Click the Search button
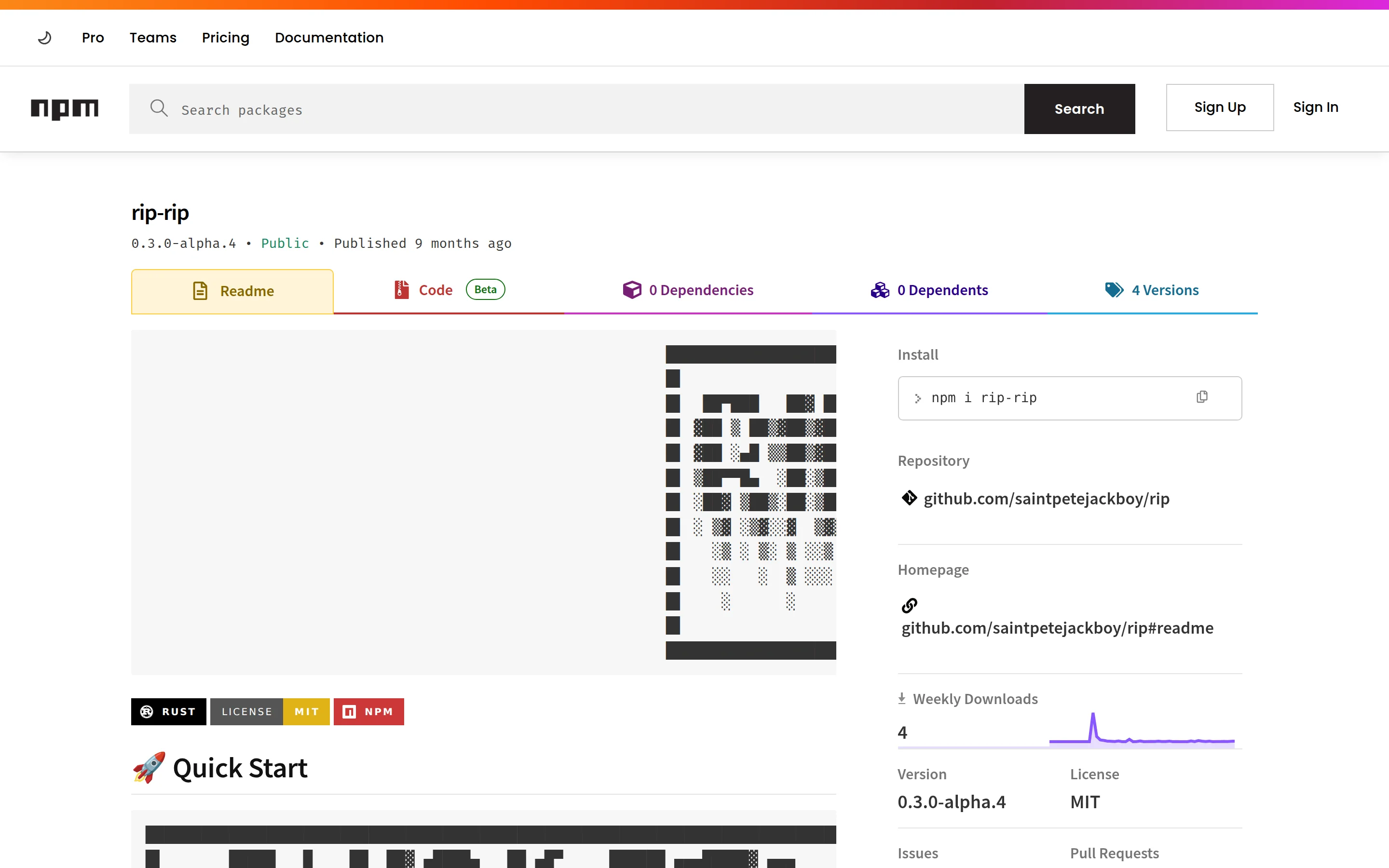The height and width of the screenshot is (868, 1389). tap(1079, 109)
